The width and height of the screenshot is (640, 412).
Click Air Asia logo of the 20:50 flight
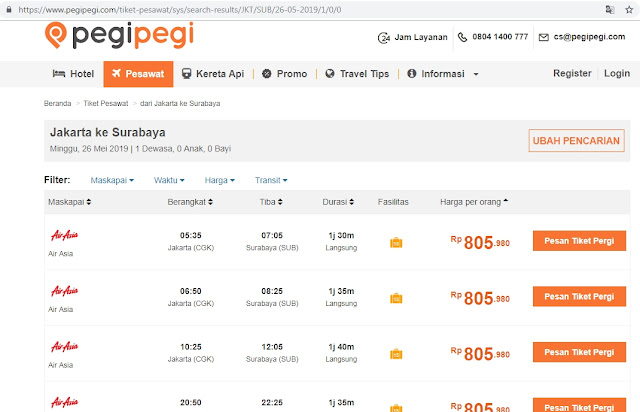[x=64, y=402]
